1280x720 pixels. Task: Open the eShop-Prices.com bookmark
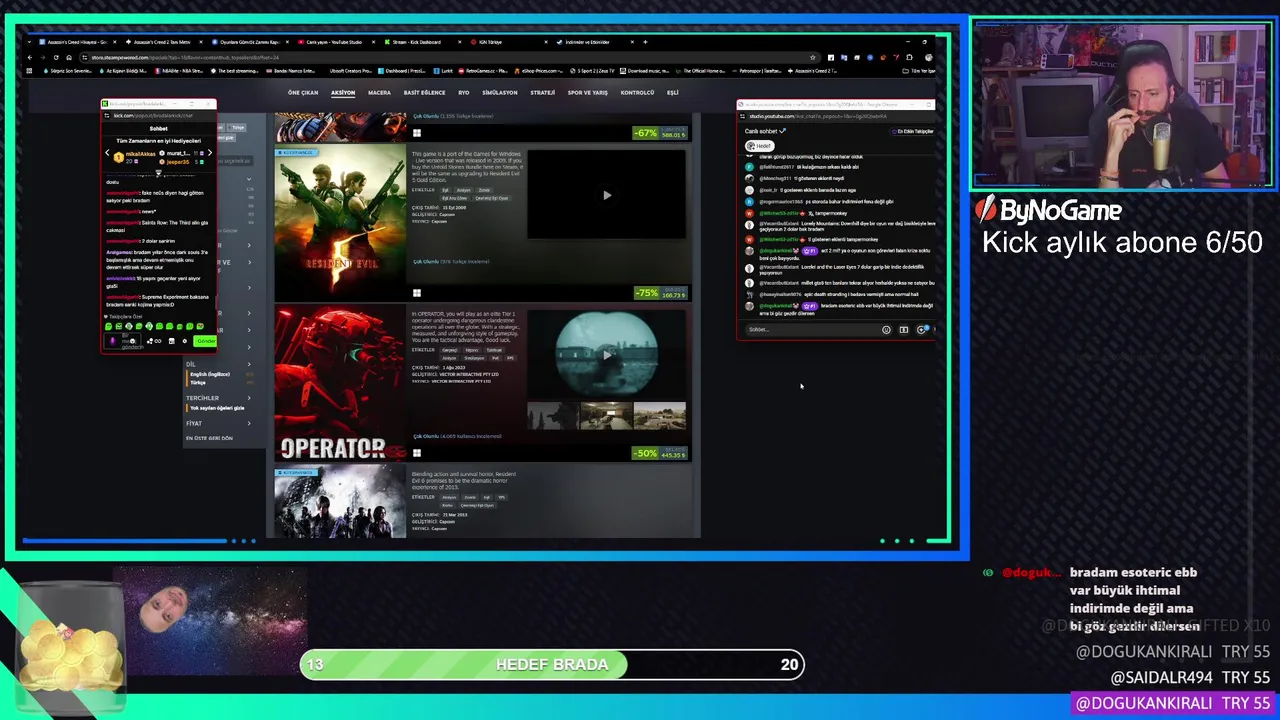pos(540,71)
